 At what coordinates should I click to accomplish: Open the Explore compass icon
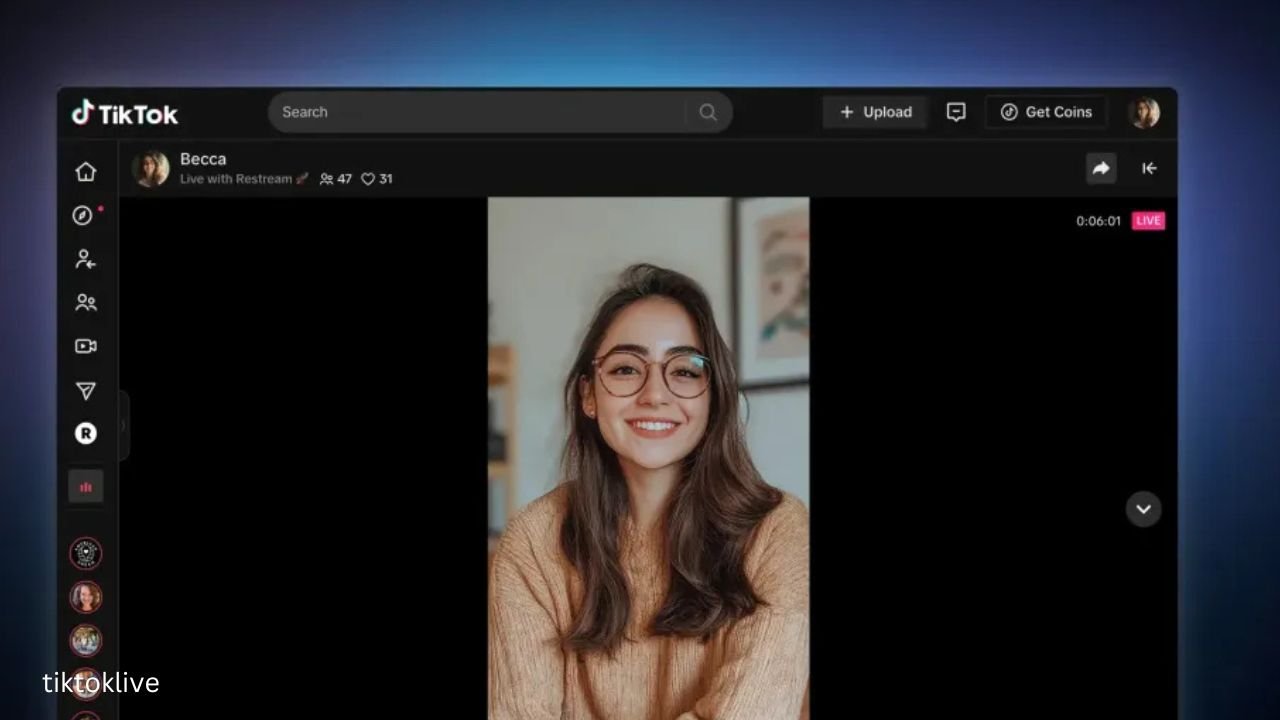click(84, 215)
